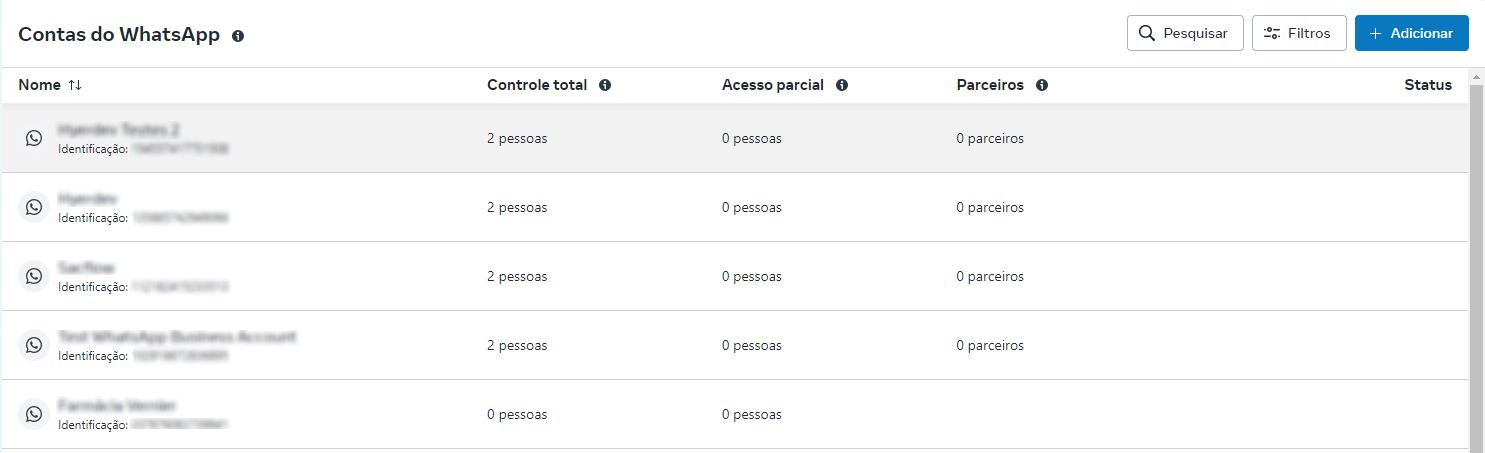Click the Controle total column header
Viewport: 1485px width, 453px height.
537,86
